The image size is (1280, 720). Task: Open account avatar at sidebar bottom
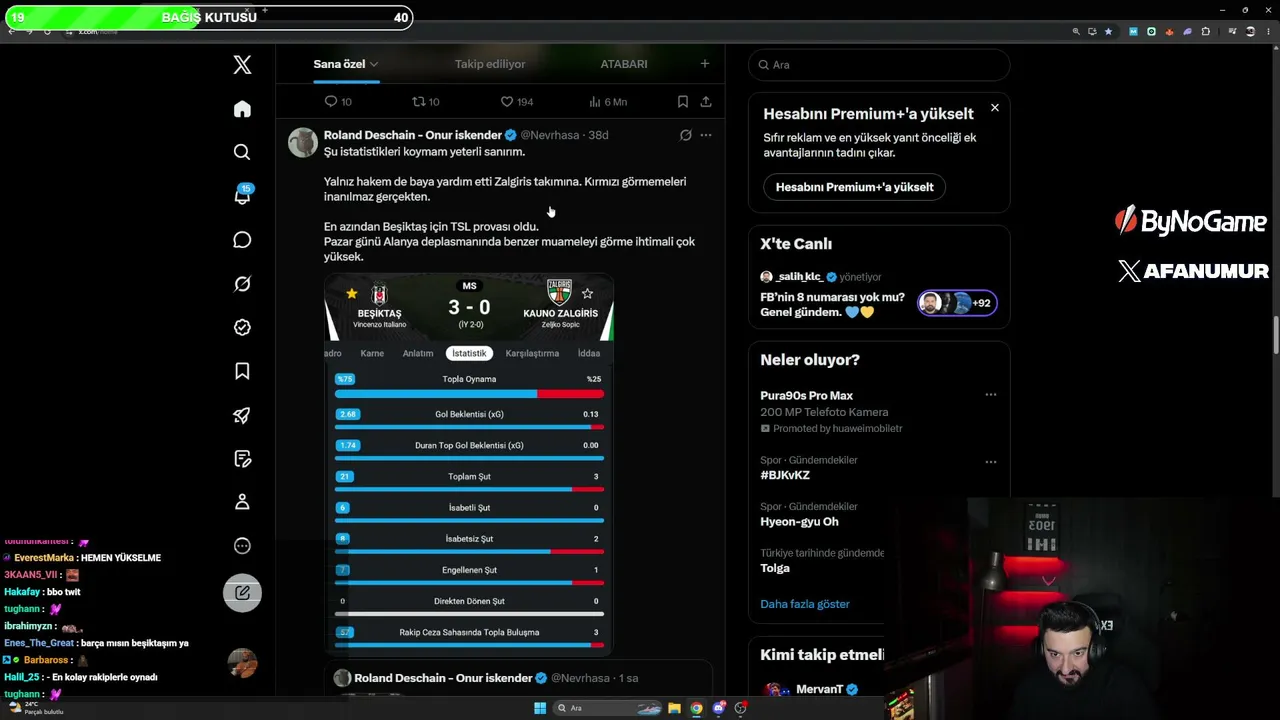point(242,662)
